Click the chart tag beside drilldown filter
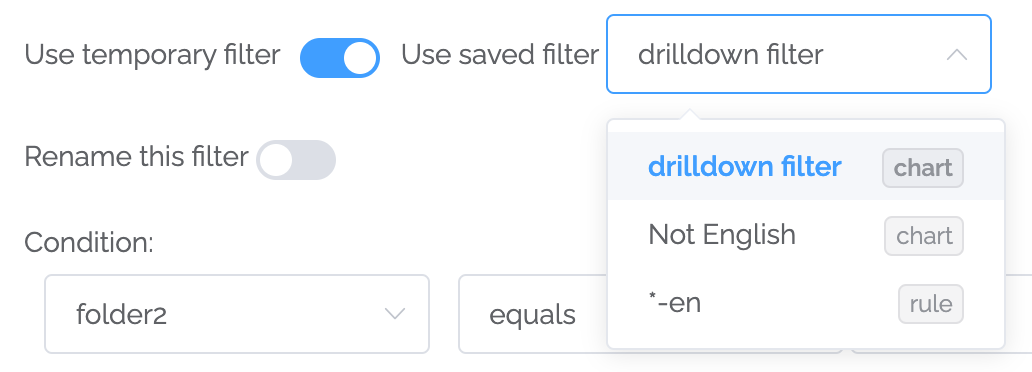Viewport: 1032px width, 372px height. click(923, 168)
